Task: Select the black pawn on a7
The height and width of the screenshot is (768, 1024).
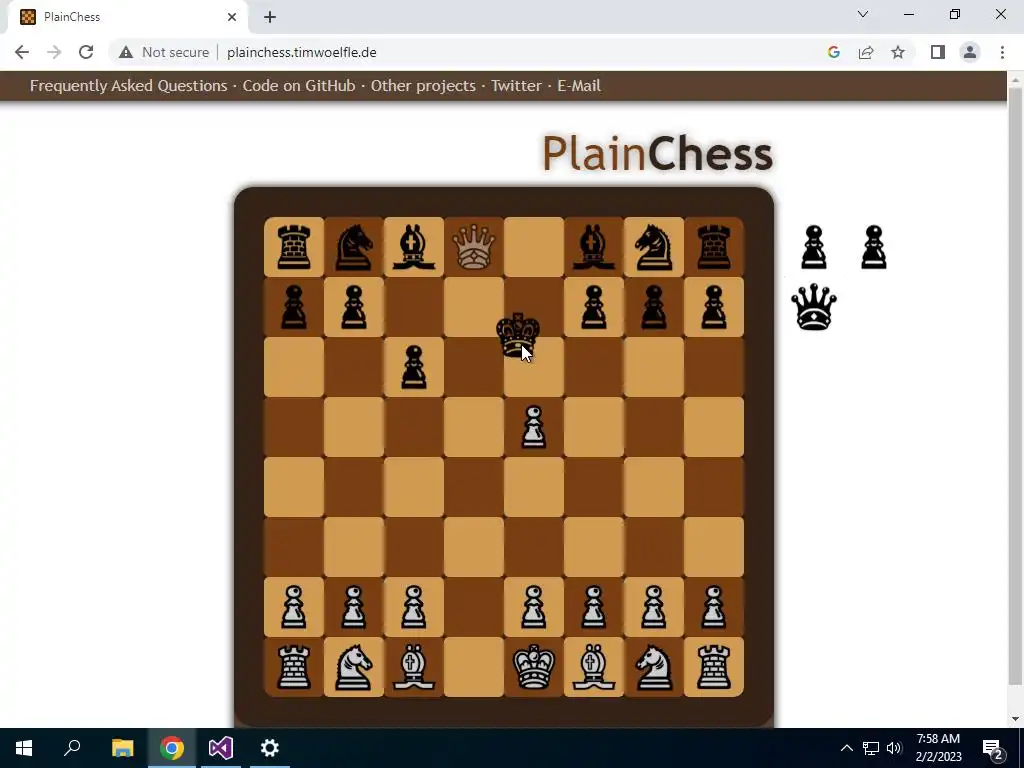Action: tap(294, 307)
